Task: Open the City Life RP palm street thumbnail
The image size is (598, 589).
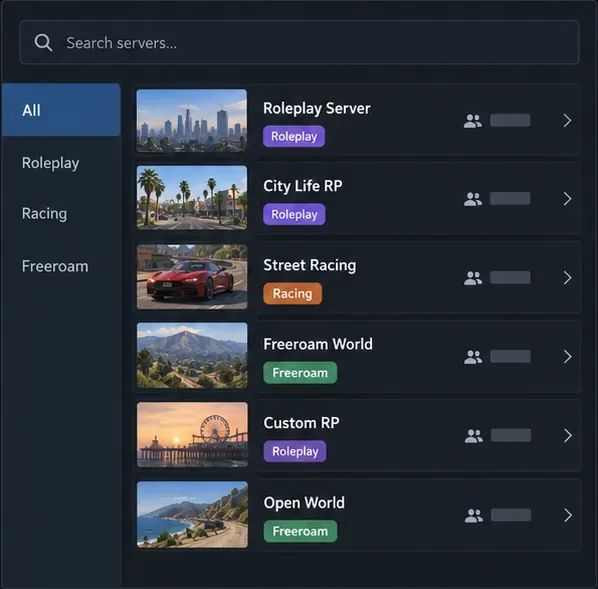Action: coord(192,198)
